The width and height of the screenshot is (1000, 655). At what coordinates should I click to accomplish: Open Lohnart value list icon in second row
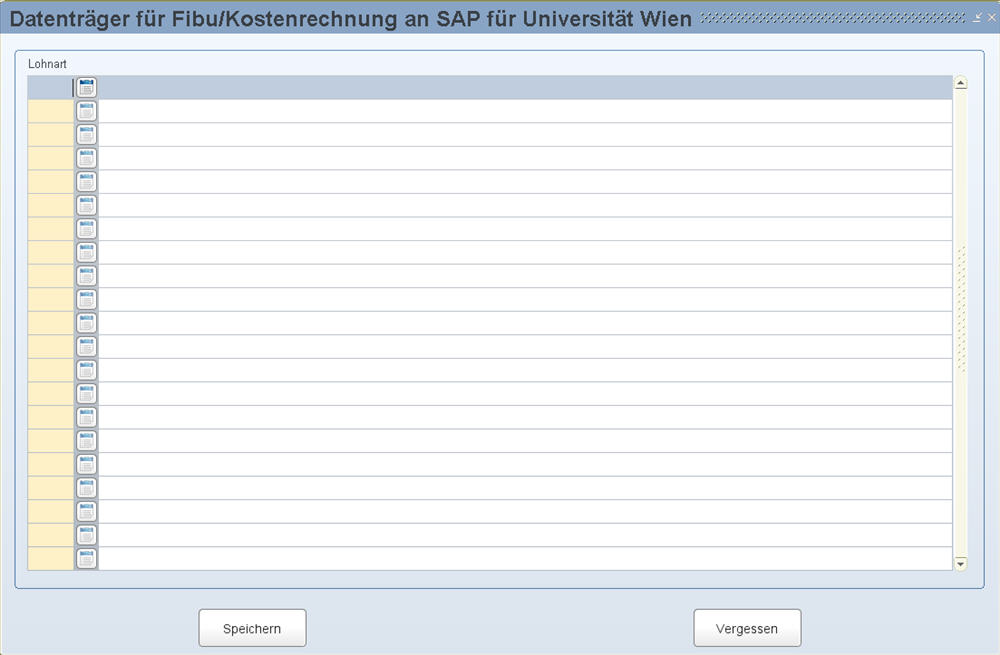coord(86,111)
